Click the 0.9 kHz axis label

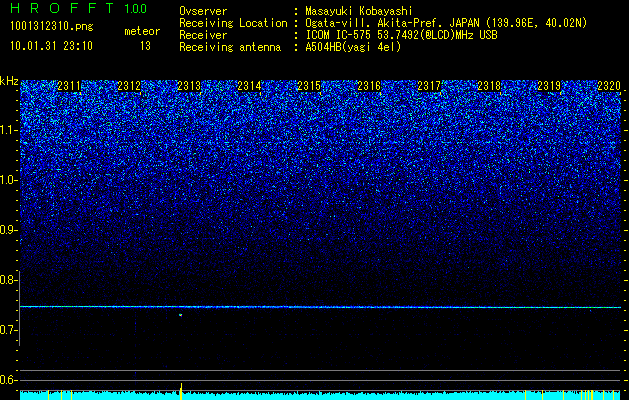pos(9,230)
